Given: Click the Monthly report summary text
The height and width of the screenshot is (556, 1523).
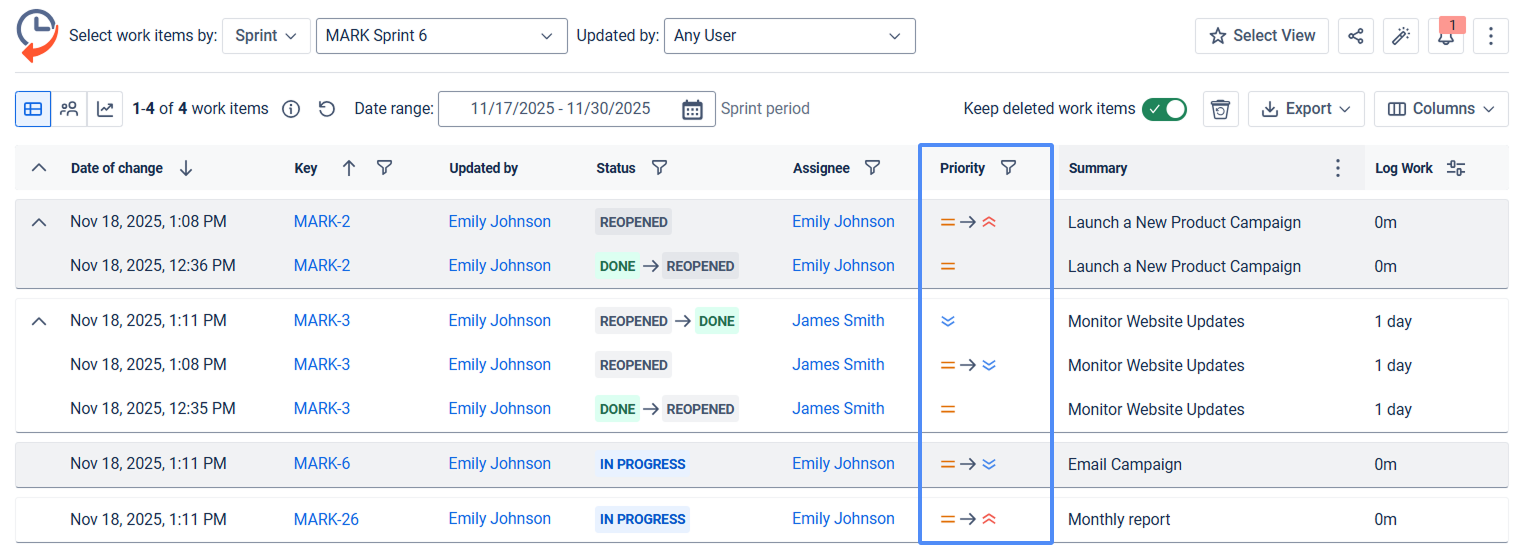Looking at the screenshot, I should coord(1119,520).
